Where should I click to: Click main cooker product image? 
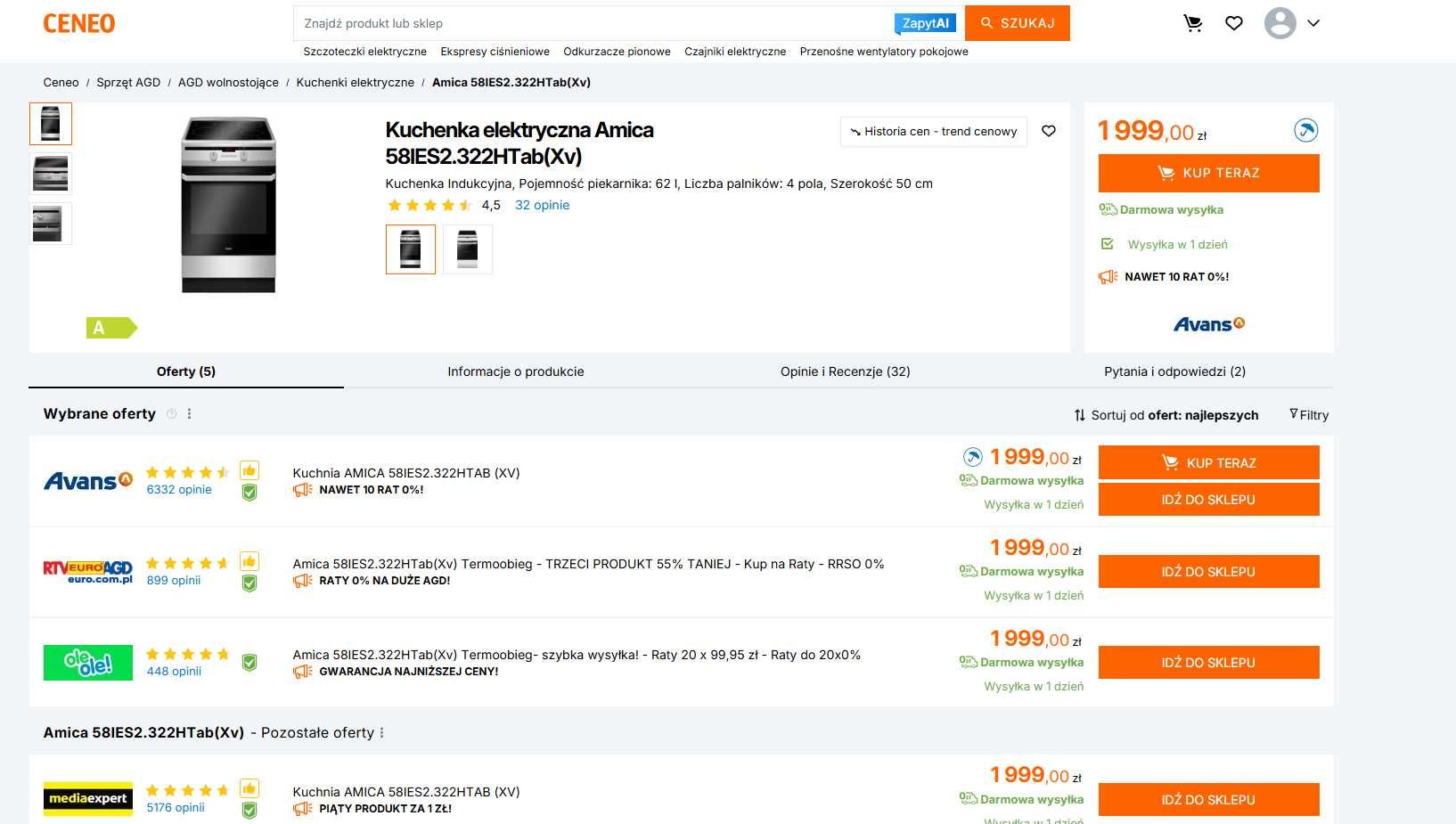pos(229,205)
